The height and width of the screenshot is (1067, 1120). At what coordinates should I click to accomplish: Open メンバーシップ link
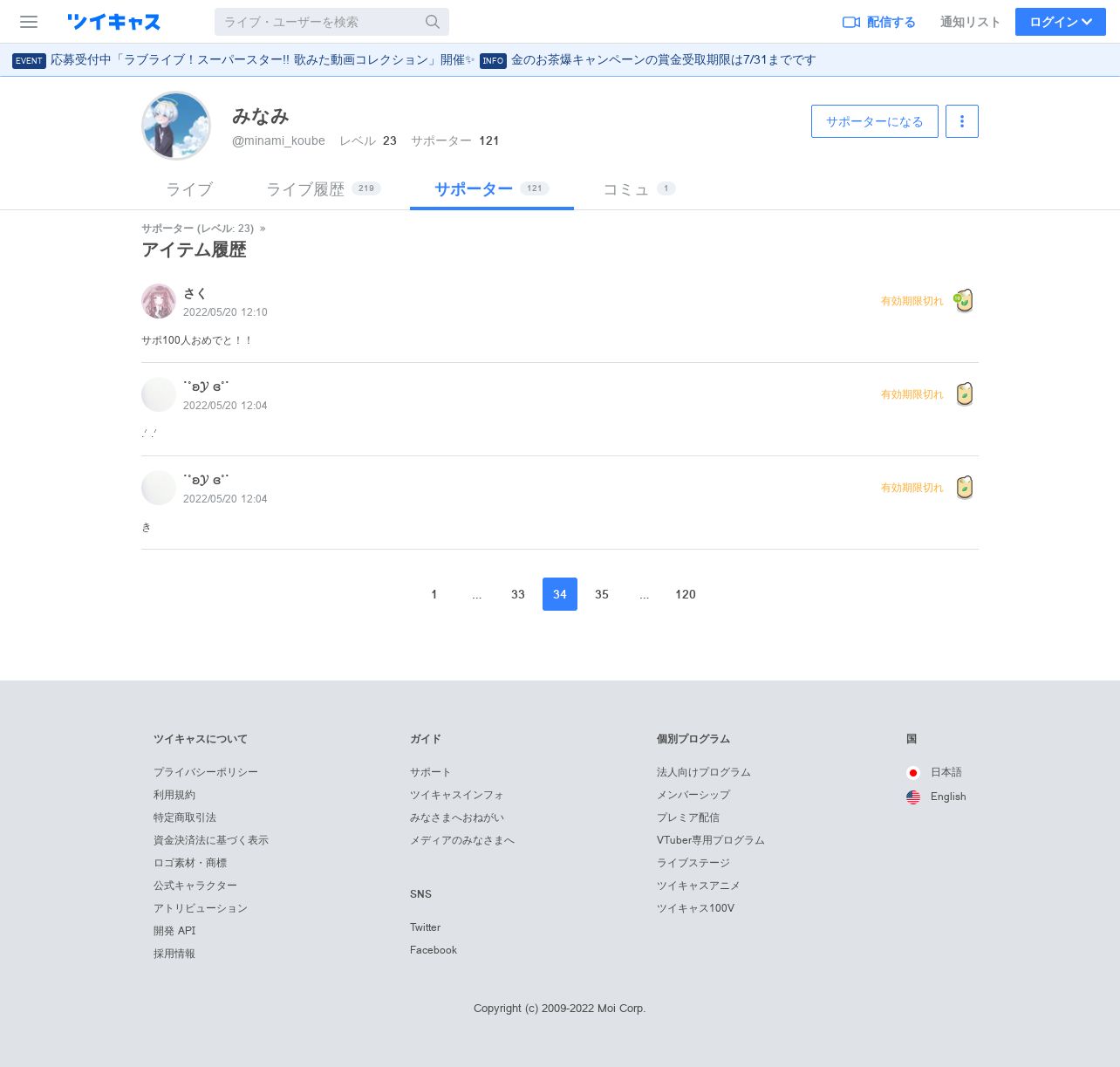693,795
